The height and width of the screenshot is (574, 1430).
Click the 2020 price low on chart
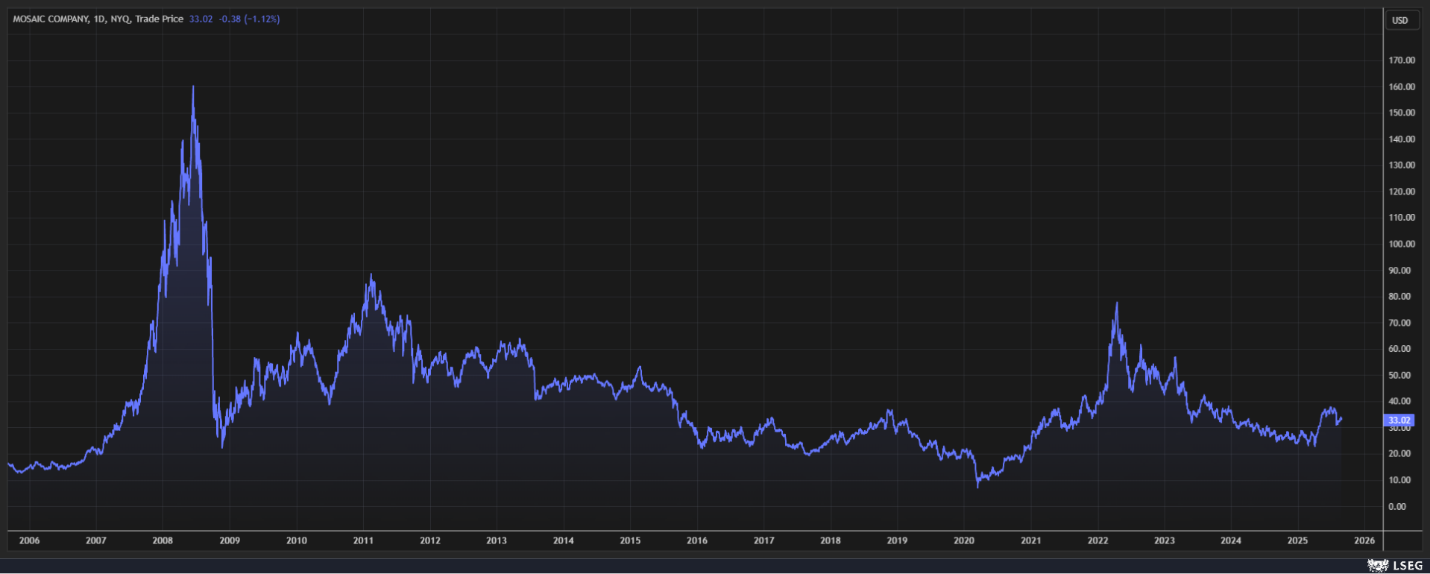[x=978, y=486]
